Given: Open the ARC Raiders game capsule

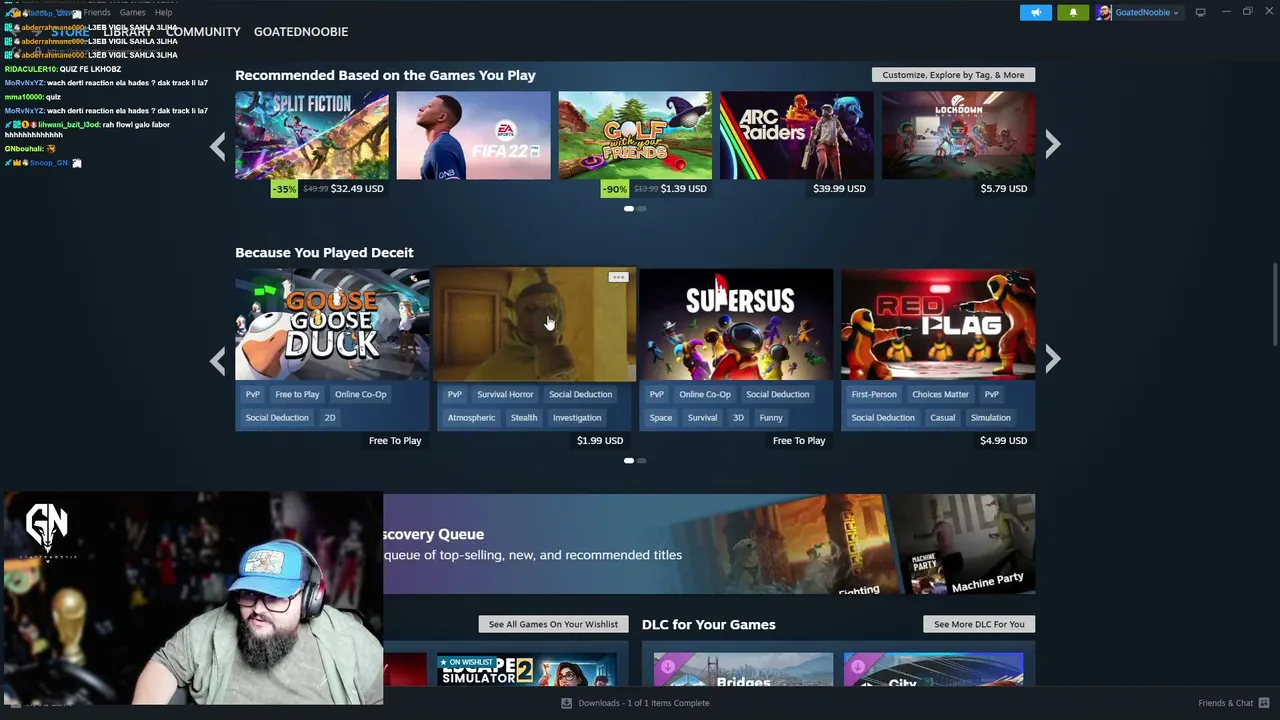Looking at the screenshot, I should (796, 135).
